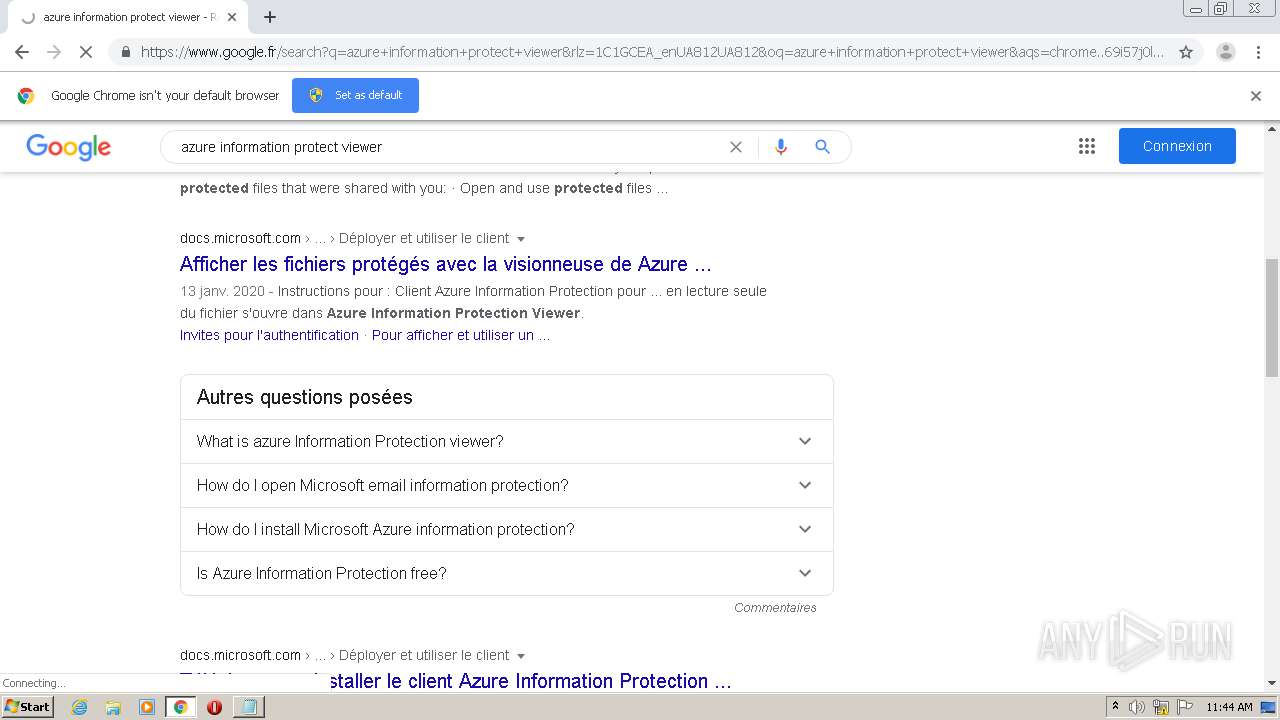The height and width of the screenshot is (720, 1280).
Task: Open the Windows Start menu
Action: [27, 707]
